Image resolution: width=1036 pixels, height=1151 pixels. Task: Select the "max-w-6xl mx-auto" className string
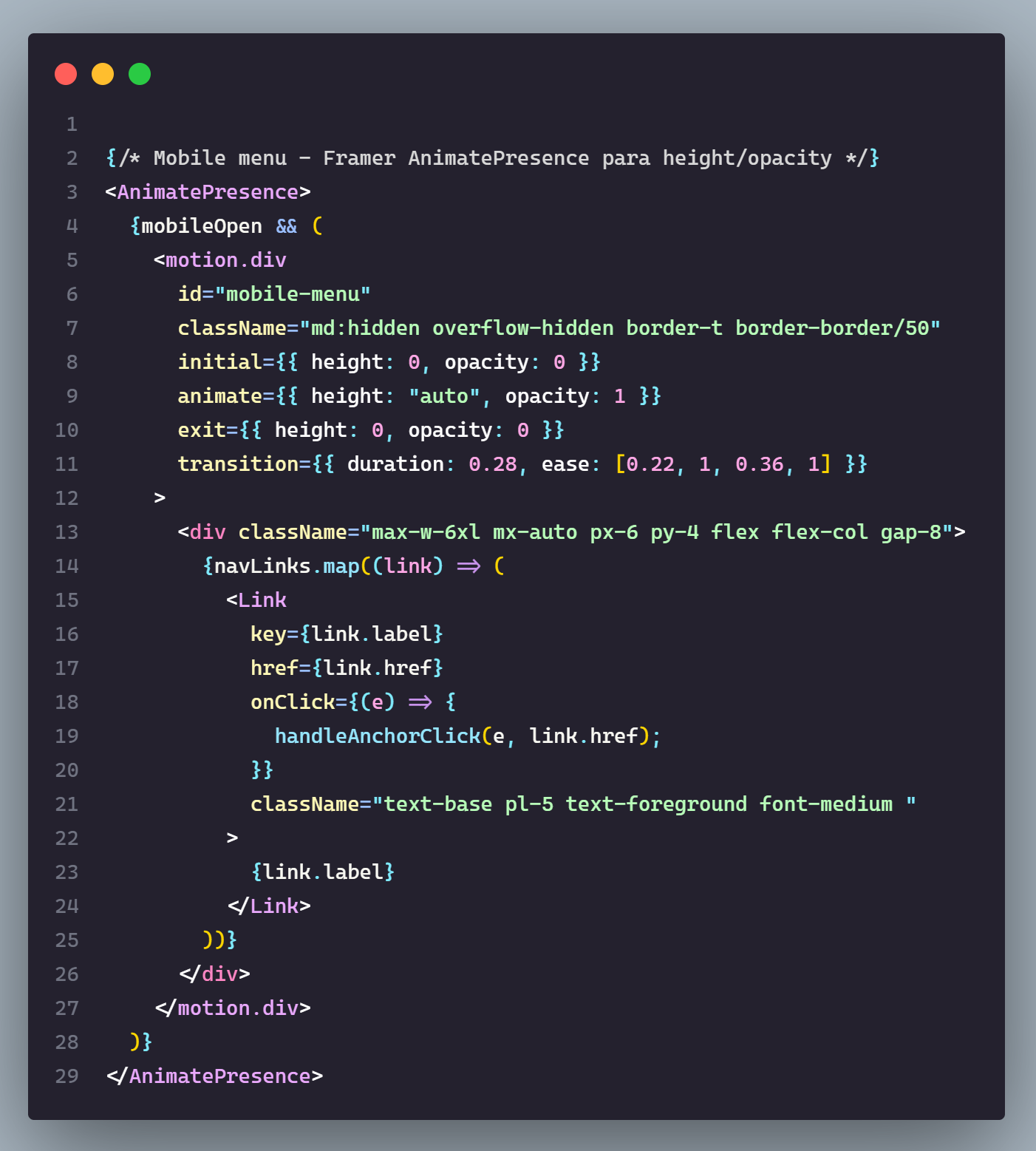coord(656,532)
